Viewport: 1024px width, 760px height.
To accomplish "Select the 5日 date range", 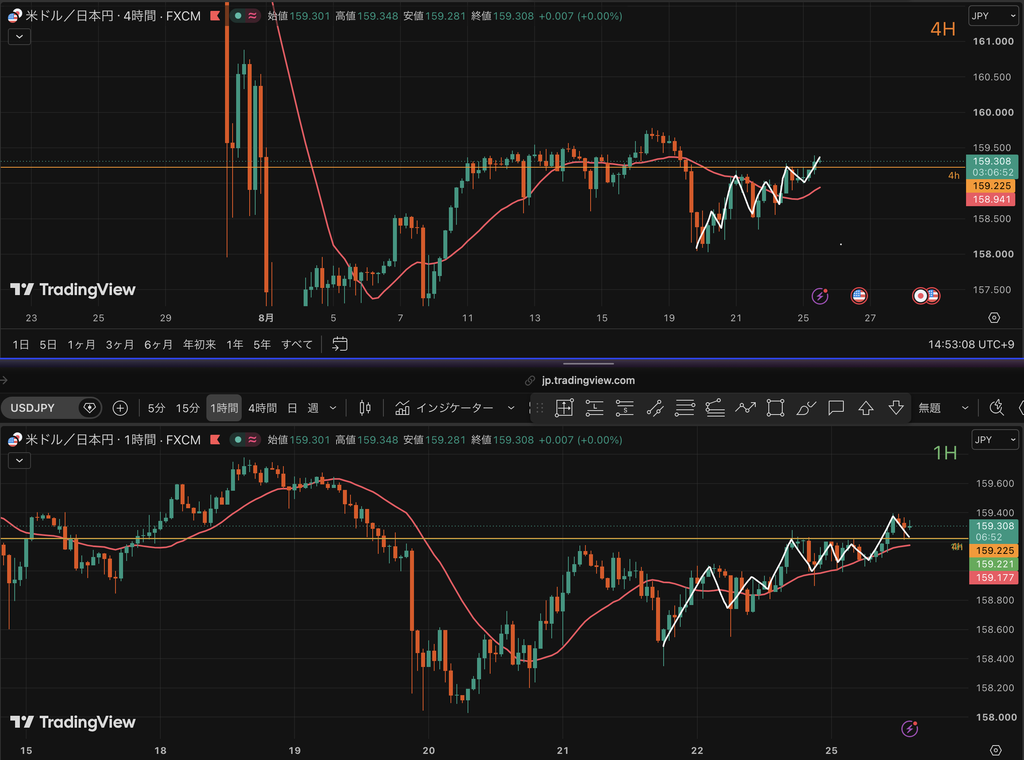I will [x=48, y=344].
